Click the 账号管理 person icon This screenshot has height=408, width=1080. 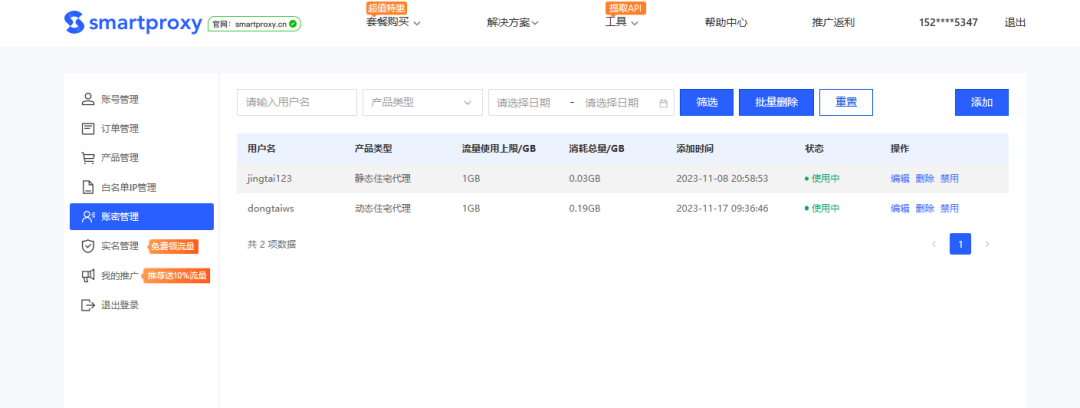point(87,99)
